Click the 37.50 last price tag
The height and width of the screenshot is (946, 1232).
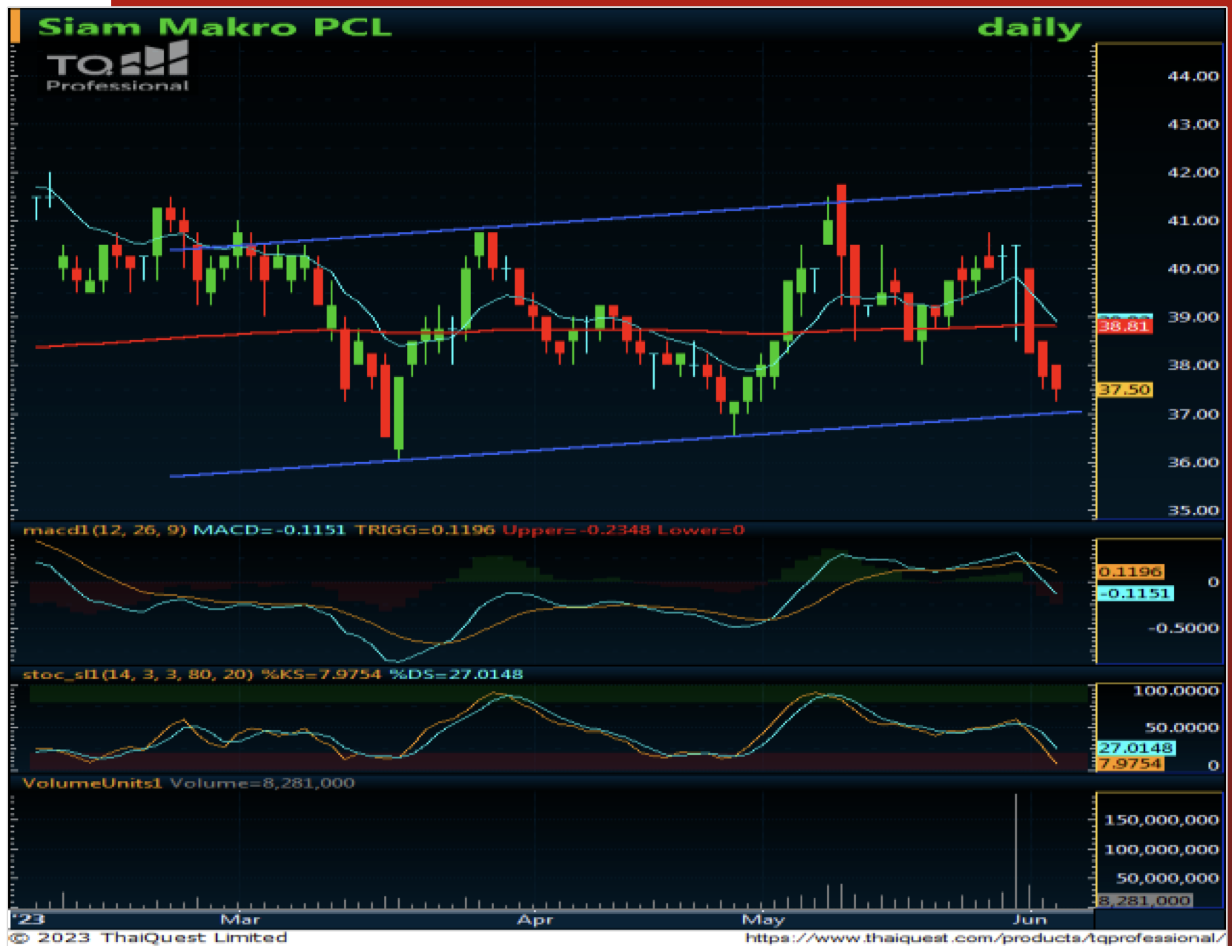[1125, 390]
